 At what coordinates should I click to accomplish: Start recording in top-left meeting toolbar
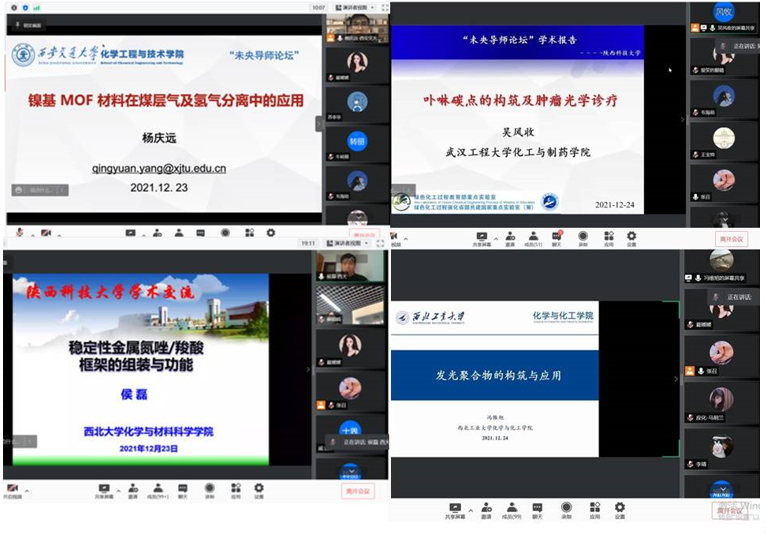225,233
